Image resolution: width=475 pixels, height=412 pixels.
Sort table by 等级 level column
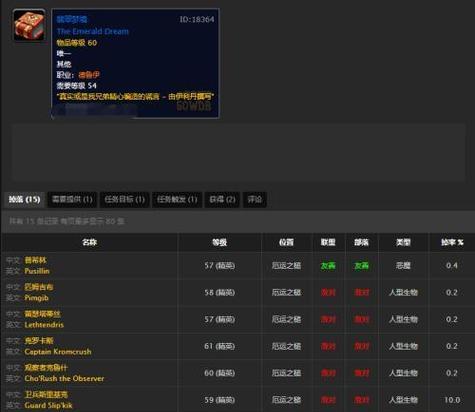[219, 242]
